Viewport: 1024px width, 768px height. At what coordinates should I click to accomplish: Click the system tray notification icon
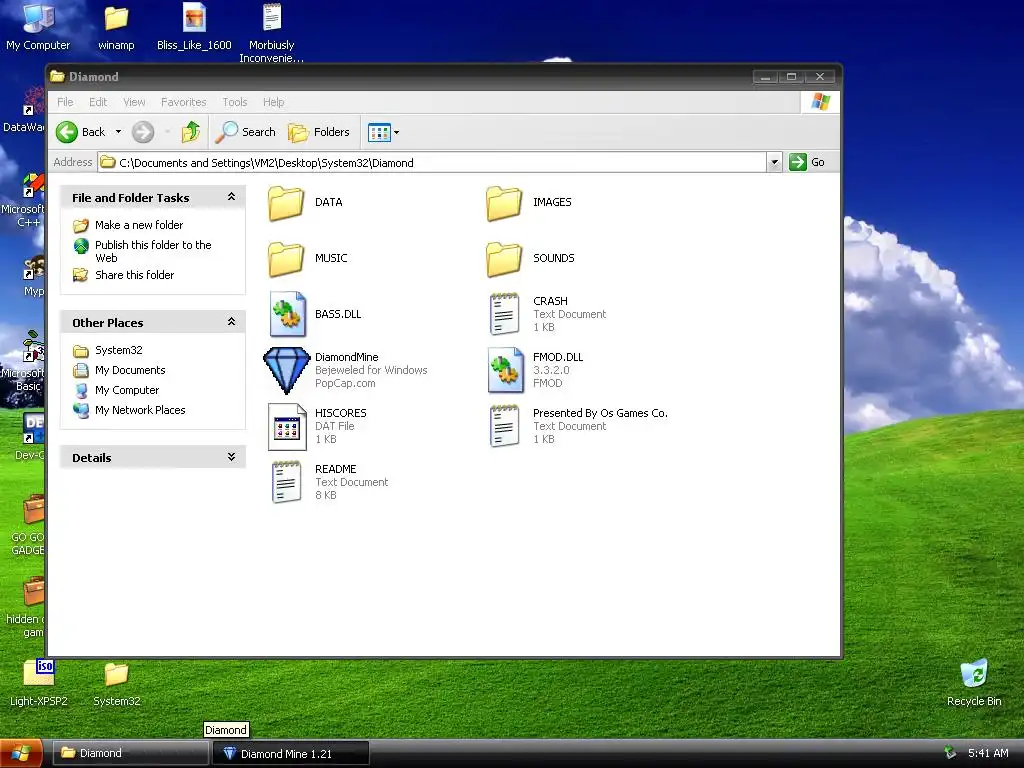coord(950,753)
